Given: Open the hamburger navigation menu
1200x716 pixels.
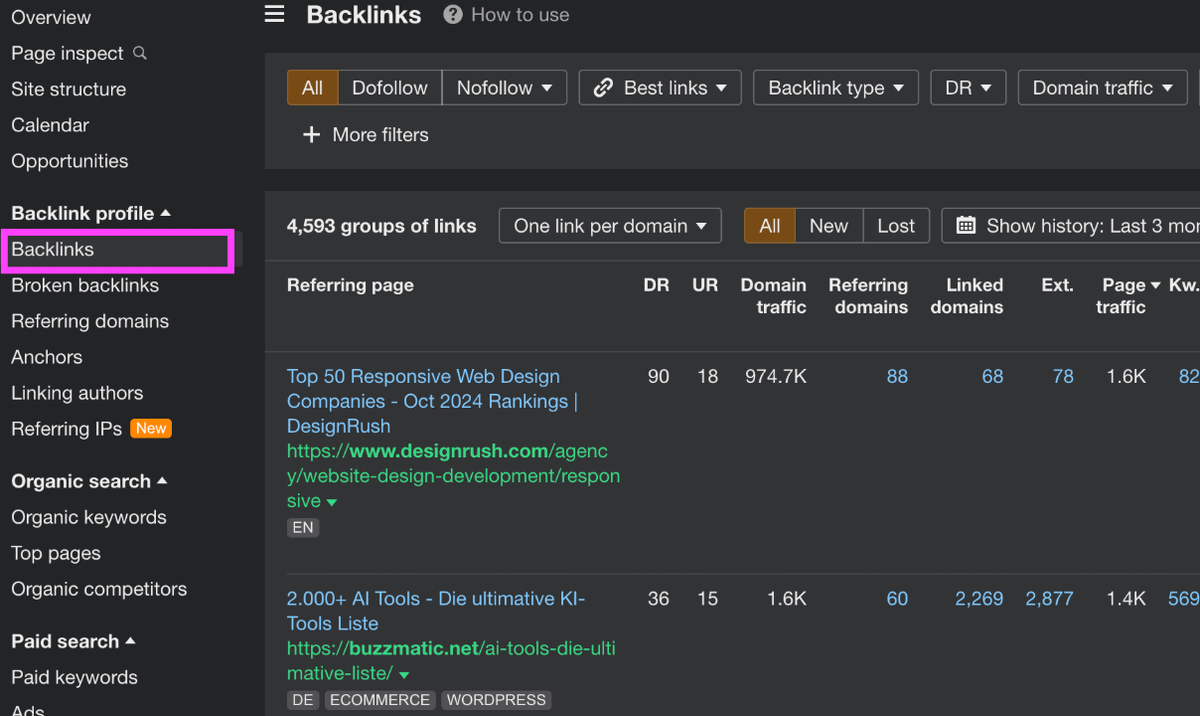Looking at the screenshot, I should coord(274,14).
